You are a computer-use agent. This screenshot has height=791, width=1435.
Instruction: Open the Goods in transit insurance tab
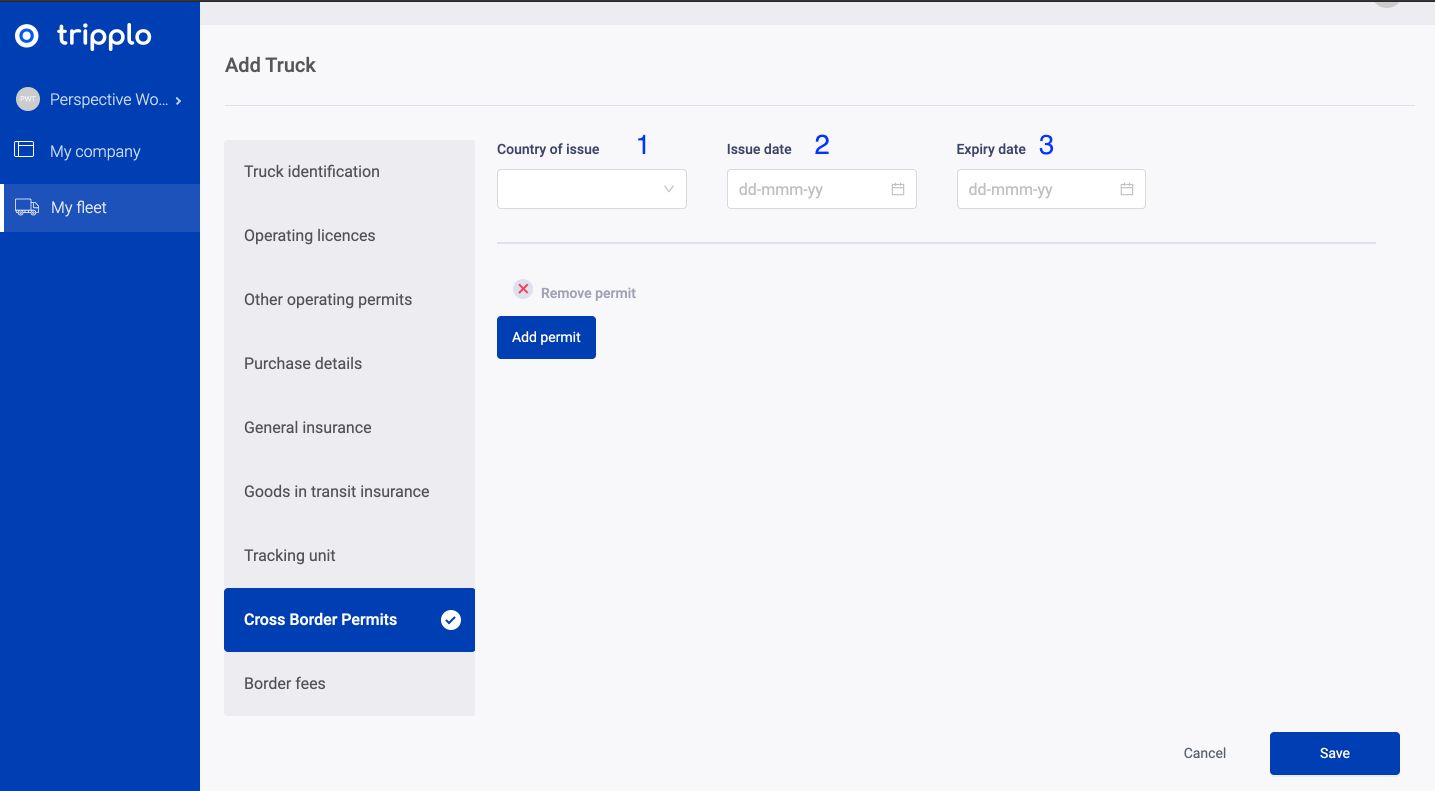(336, 492)
